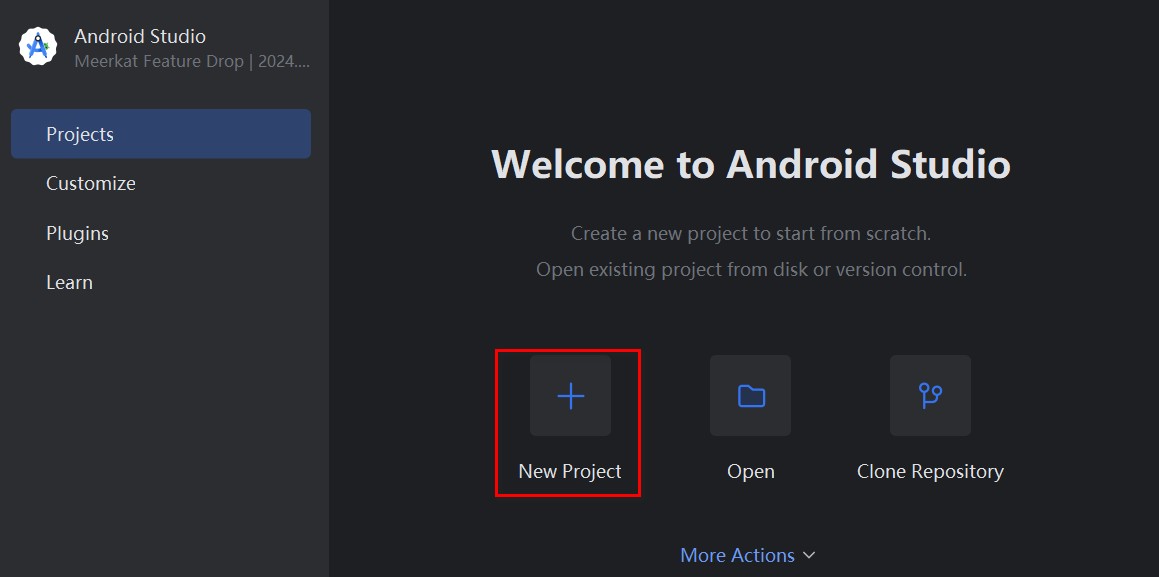1159x577 pixels.
Task: Click the Android Studio title text
Action: coord(140,36)
